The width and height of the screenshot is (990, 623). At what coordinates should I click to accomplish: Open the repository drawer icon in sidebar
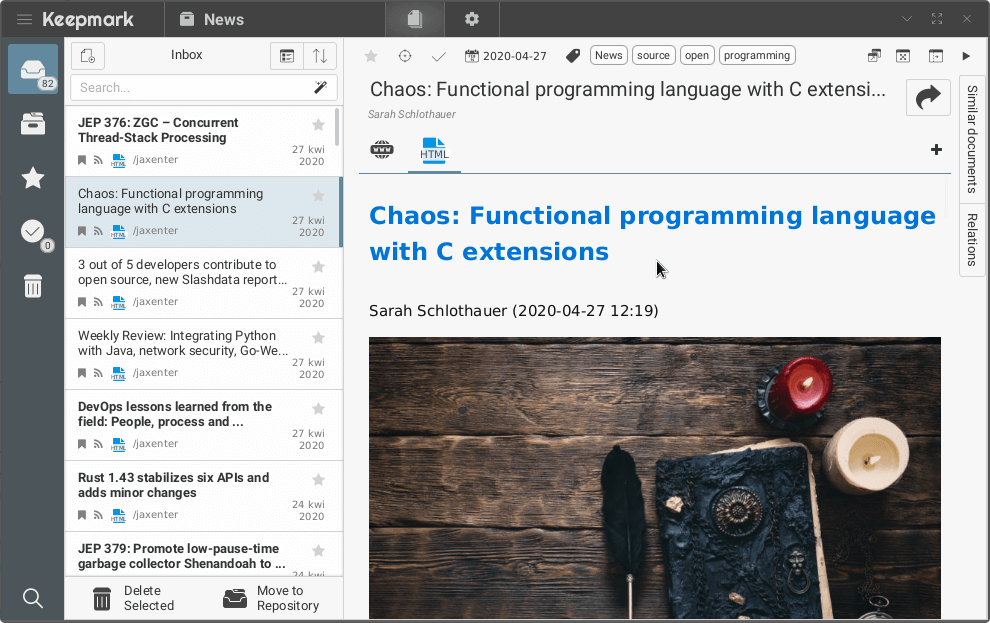(x=33, y=124)
